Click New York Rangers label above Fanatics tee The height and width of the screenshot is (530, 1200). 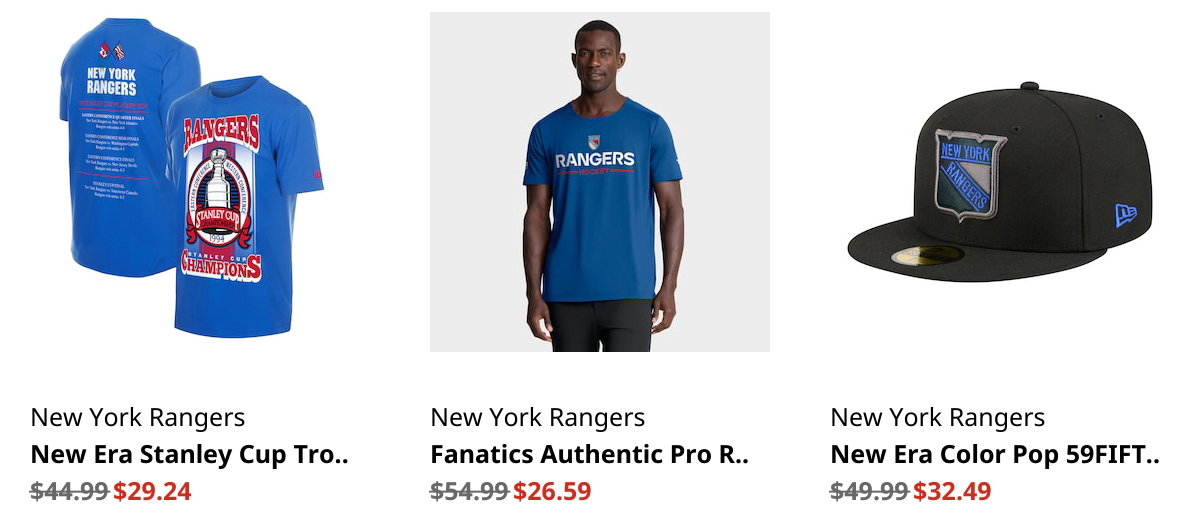pos(538,418)
